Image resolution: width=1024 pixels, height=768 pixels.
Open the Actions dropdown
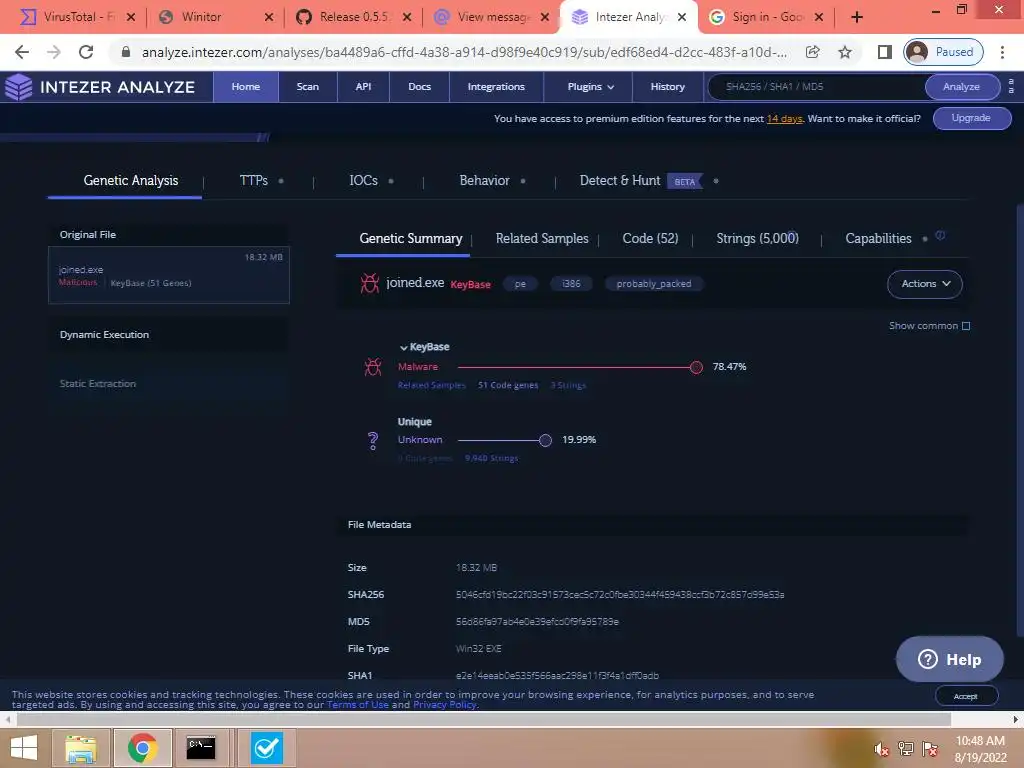coord(925,284)
